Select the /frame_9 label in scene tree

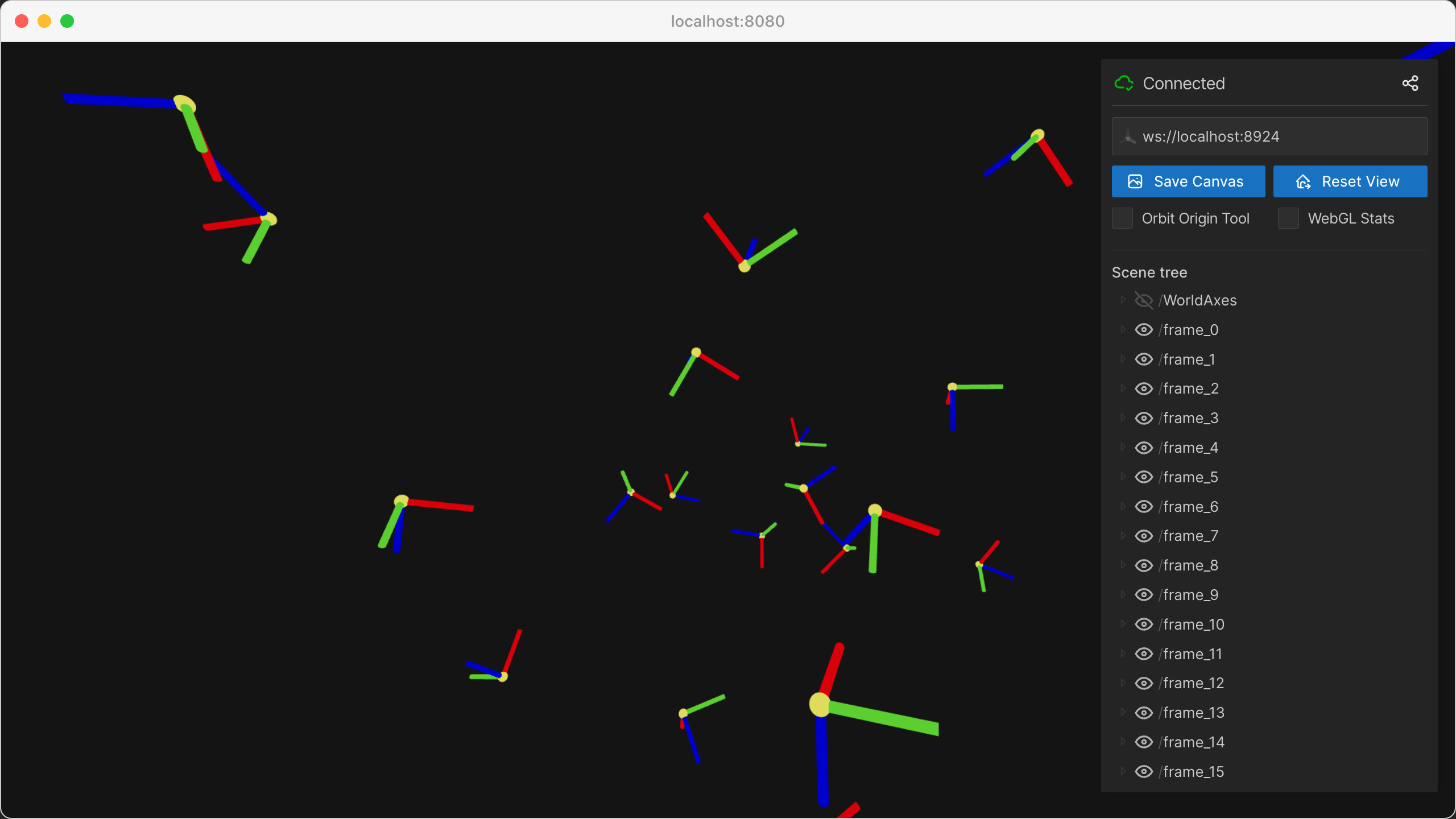pos(1189,595)
